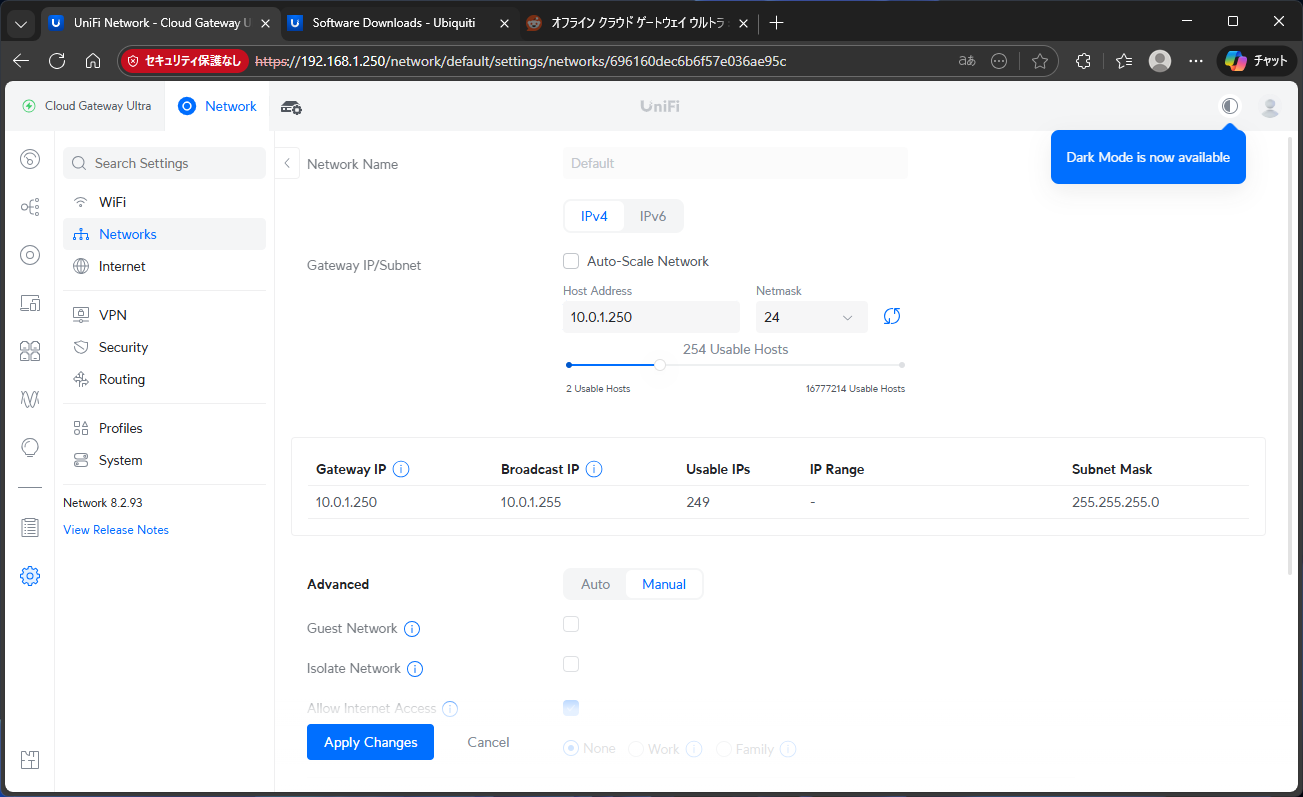Open the device manager icon in header
Viewport: 1303px width, 797px height.
[x=291, y=107]
